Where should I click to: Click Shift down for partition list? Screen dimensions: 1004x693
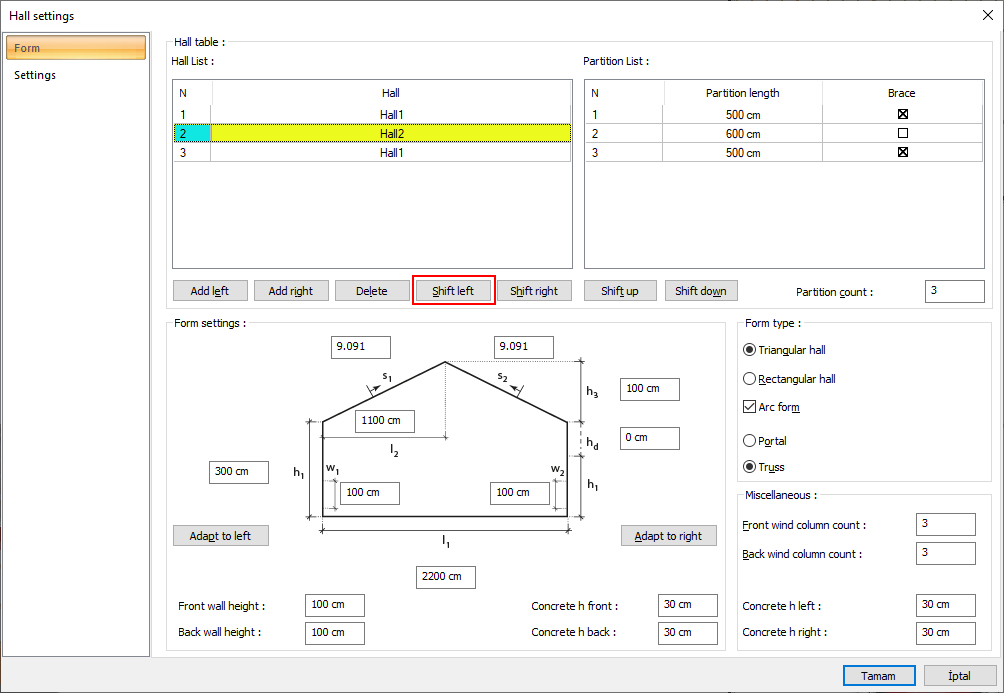700,291
